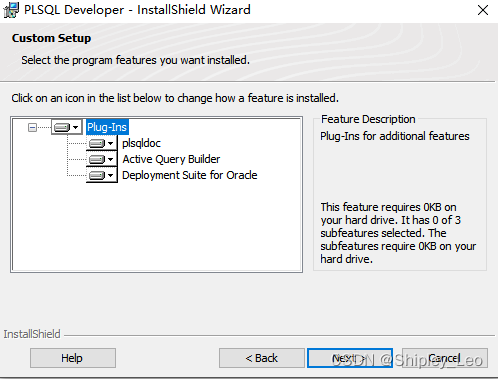Open the Plug-Ins install option dropdown arrow

tap(76, 127)
